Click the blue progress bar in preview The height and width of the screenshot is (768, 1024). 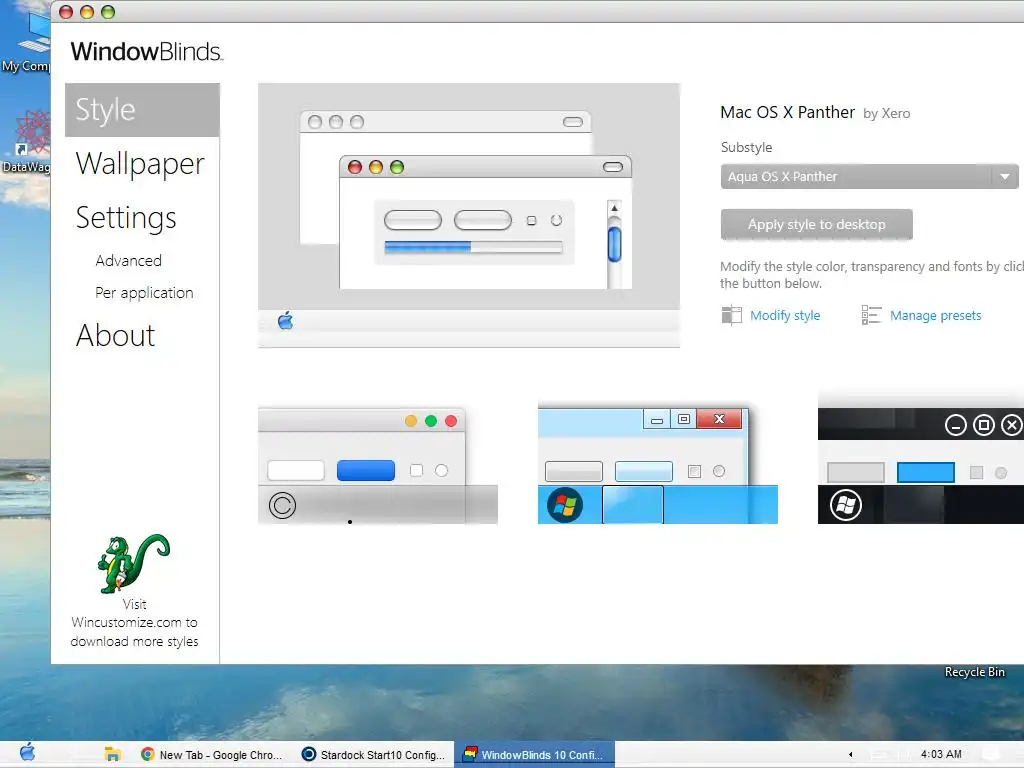pos(428,247)
